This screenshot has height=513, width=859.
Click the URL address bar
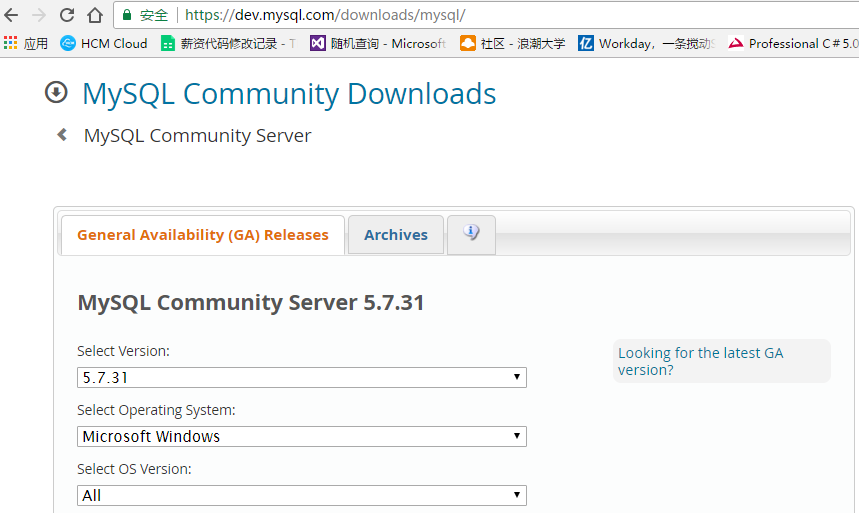488,15
